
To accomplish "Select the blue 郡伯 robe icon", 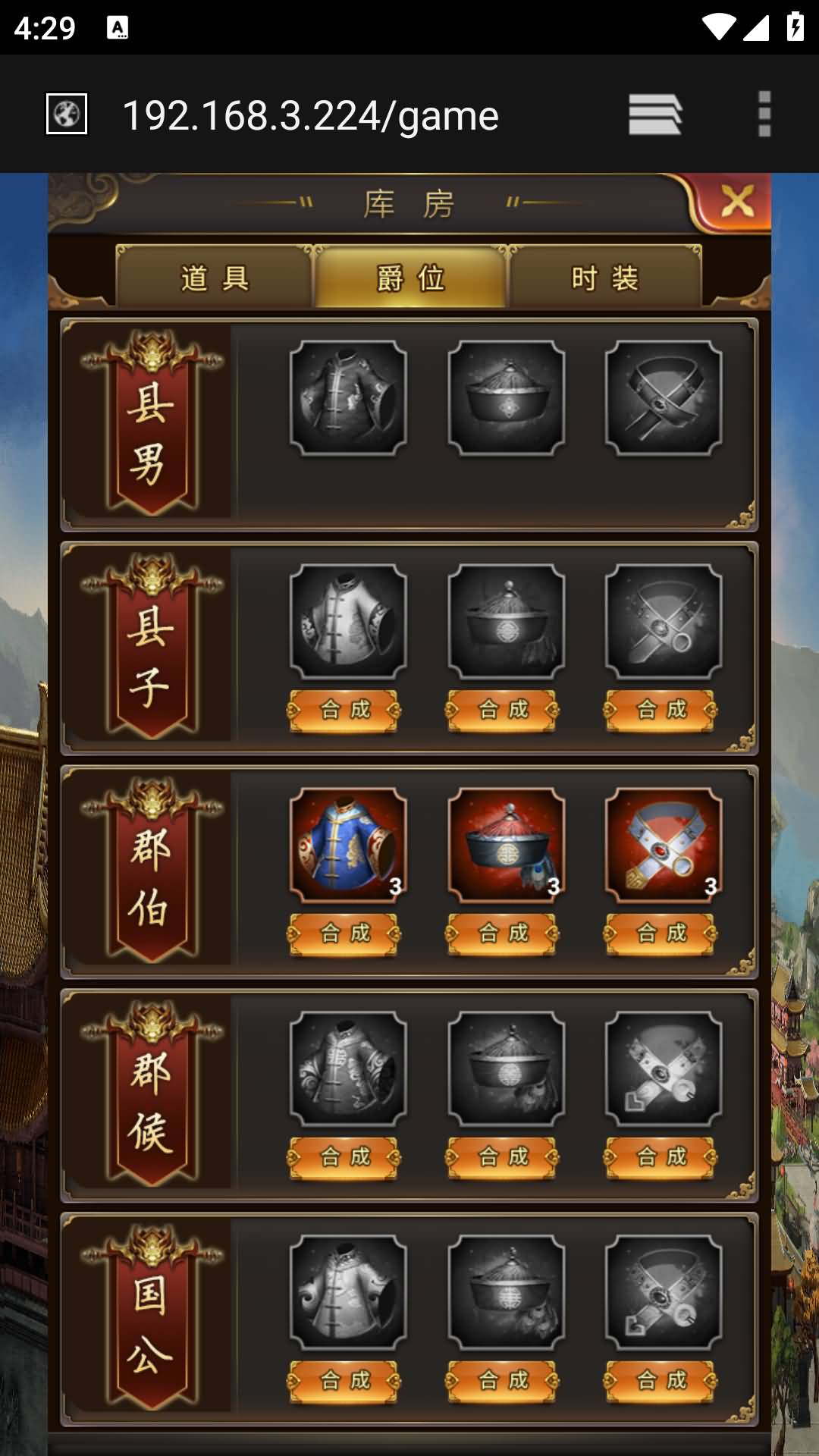I will 348,846.
